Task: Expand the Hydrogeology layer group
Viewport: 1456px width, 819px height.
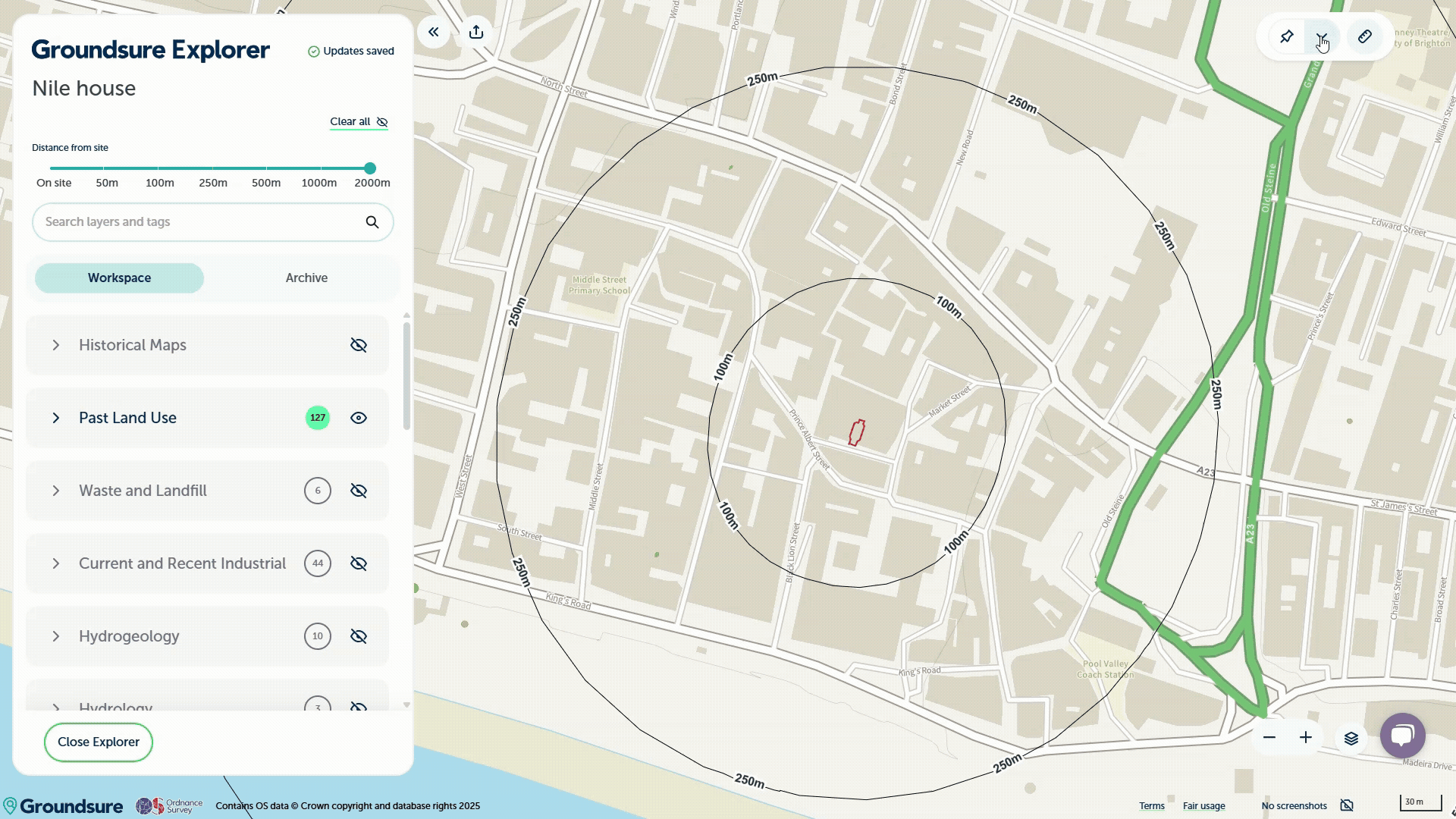Action: (x=55, y=636)
